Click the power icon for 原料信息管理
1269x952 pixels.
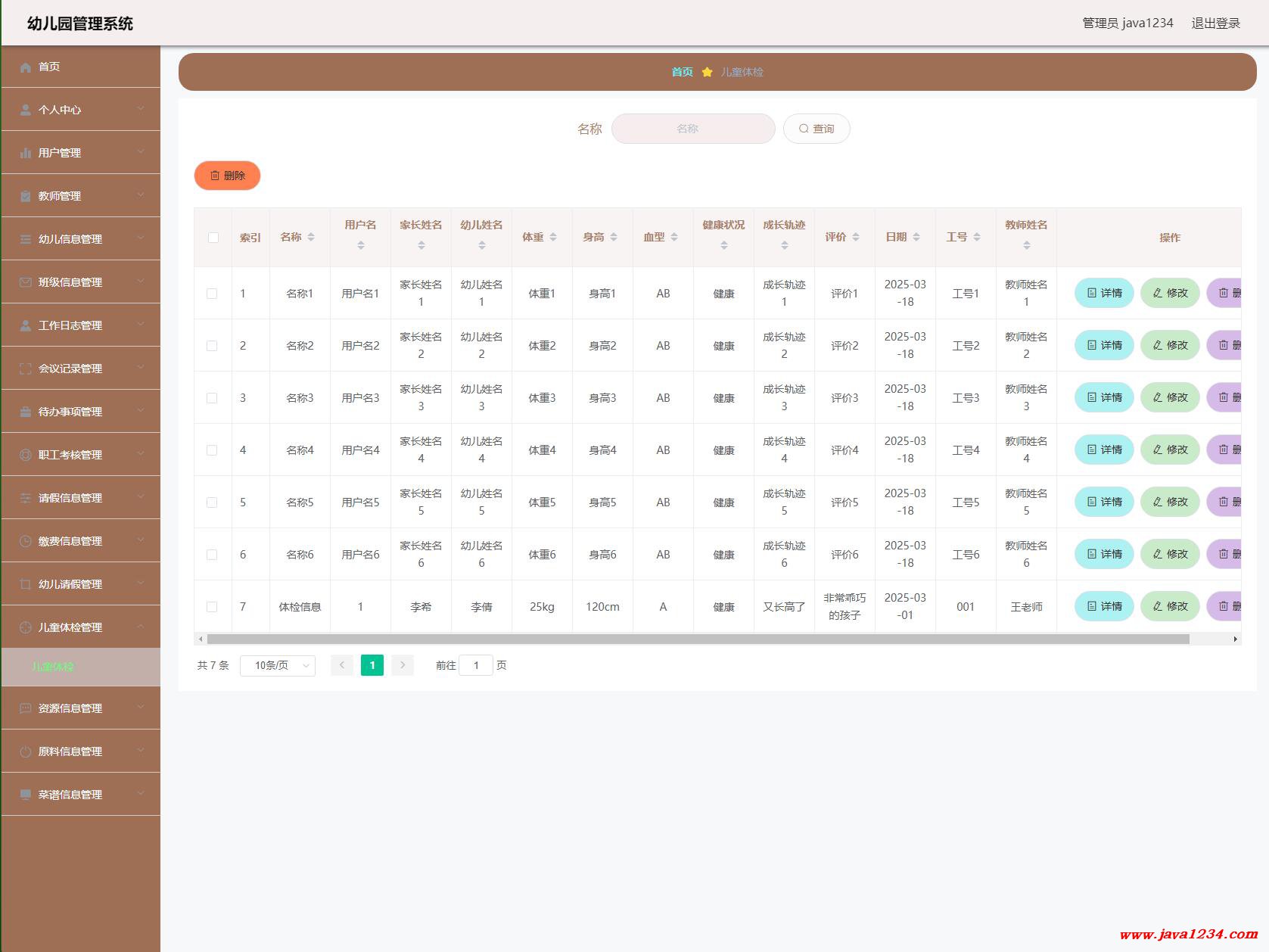point(25,752)
